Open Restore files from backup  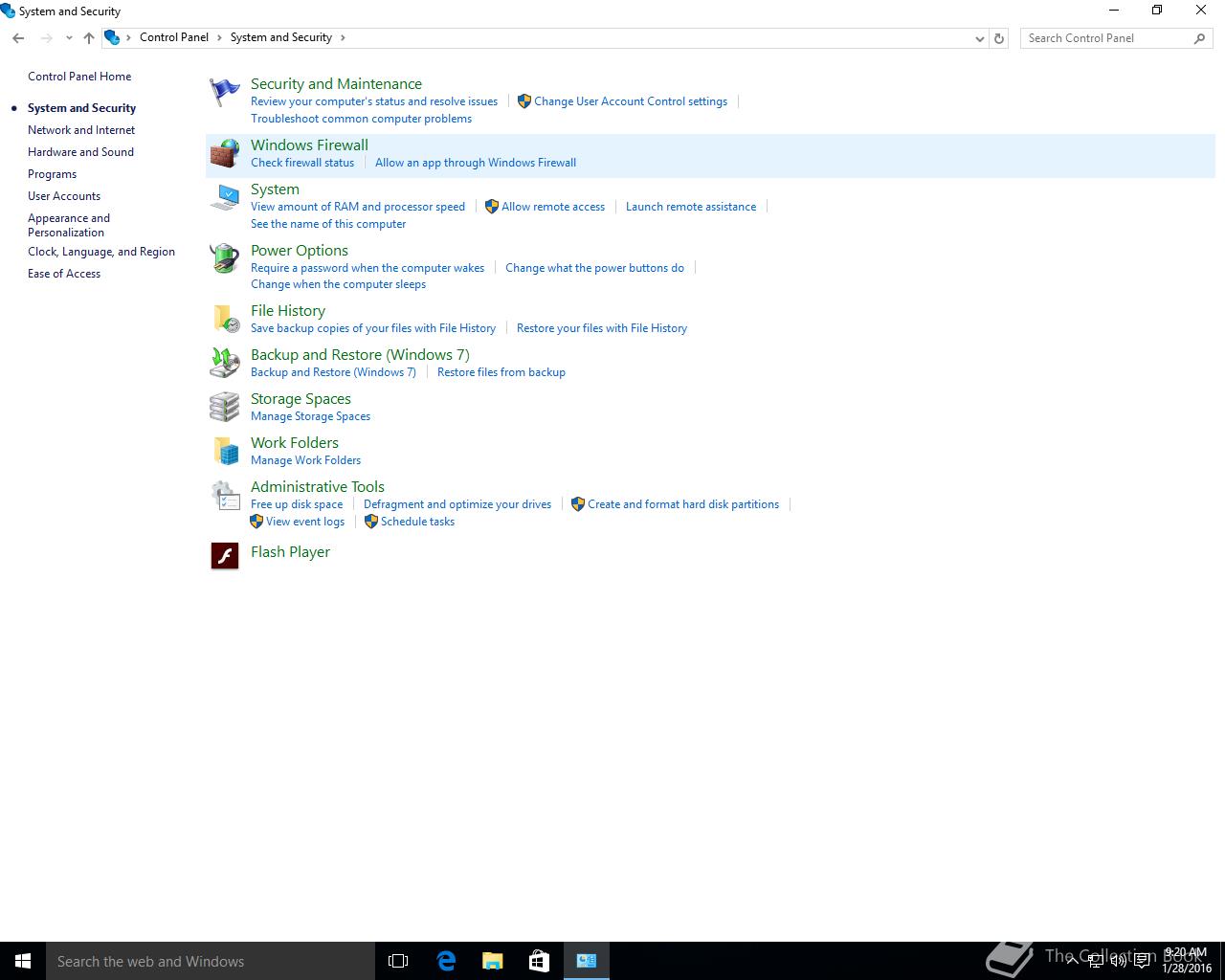501,372
